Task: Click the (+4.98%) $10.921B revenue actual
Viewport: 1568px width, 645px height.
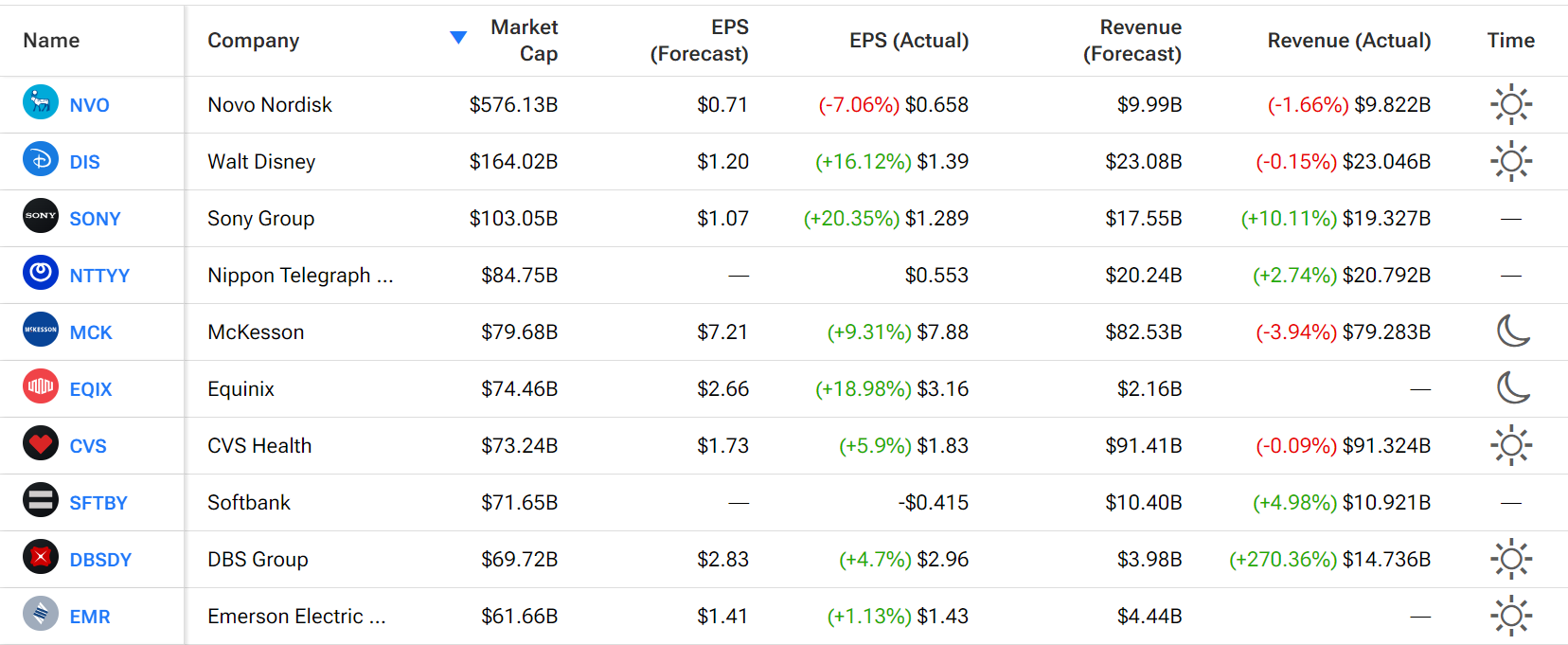Action: click(1342, 503)
